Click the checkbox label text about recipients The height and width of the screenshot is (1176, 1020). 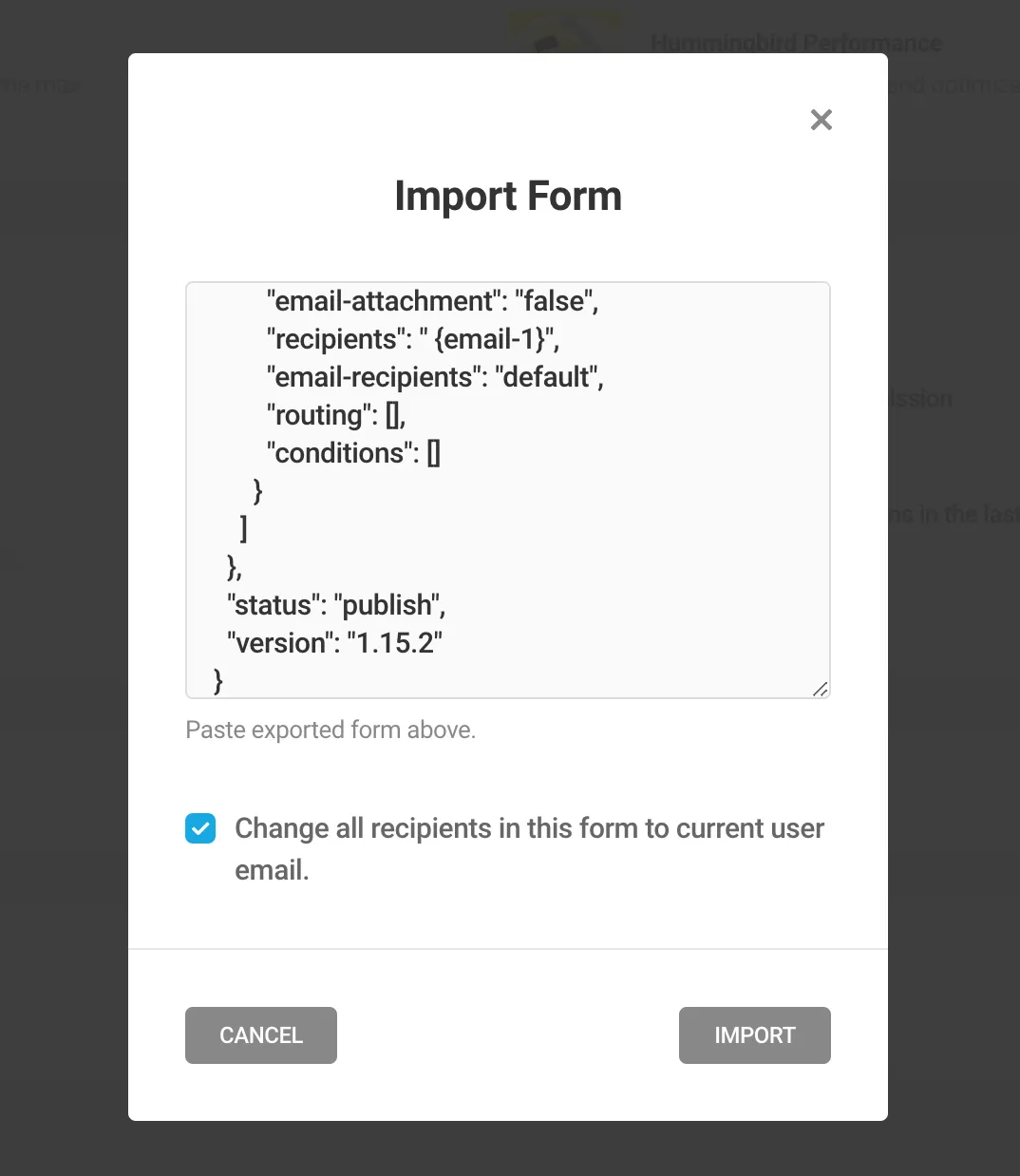click(529, 828)
